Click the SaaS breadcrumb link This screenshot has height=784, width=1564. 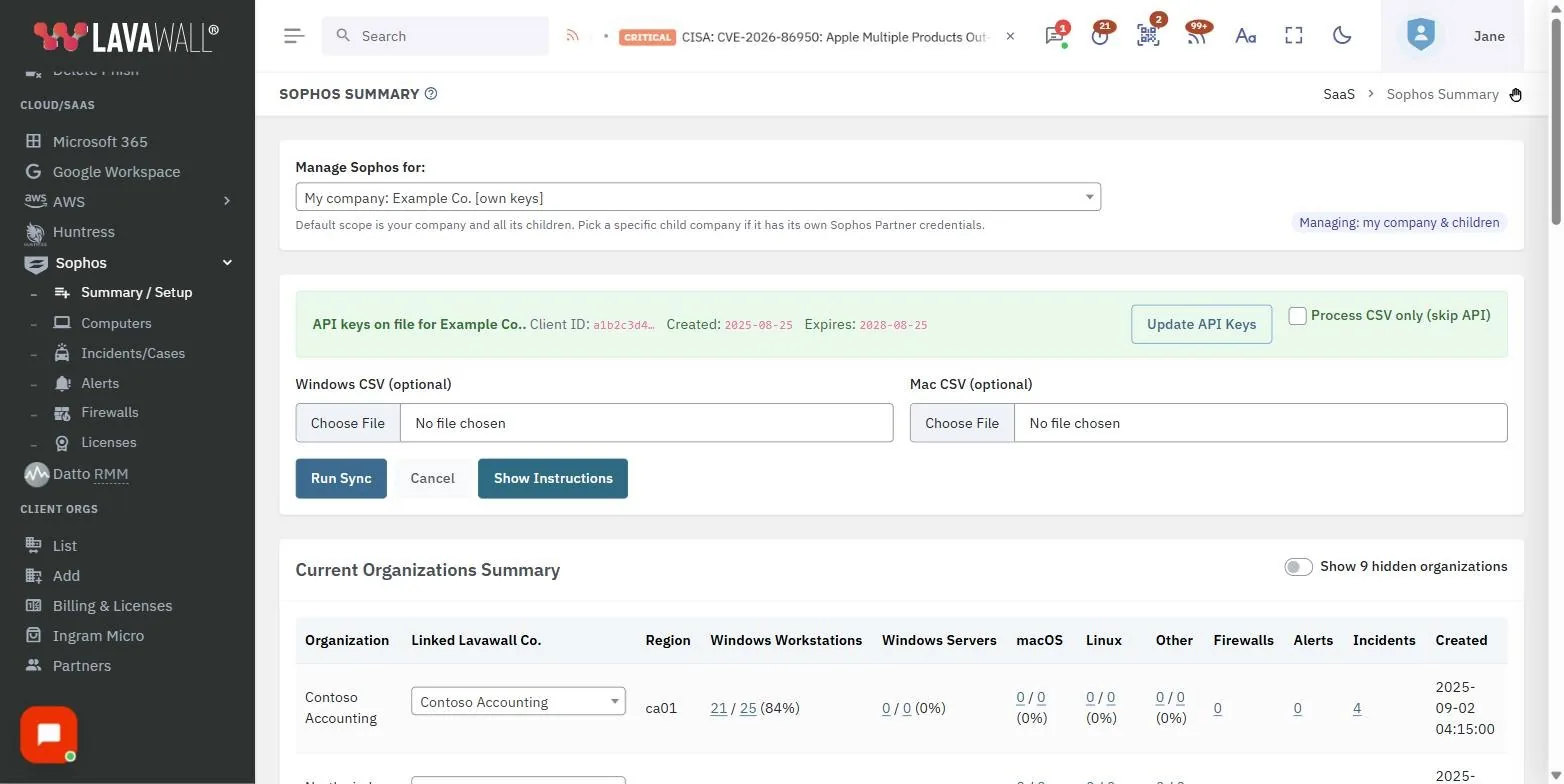coord(1339,94)
